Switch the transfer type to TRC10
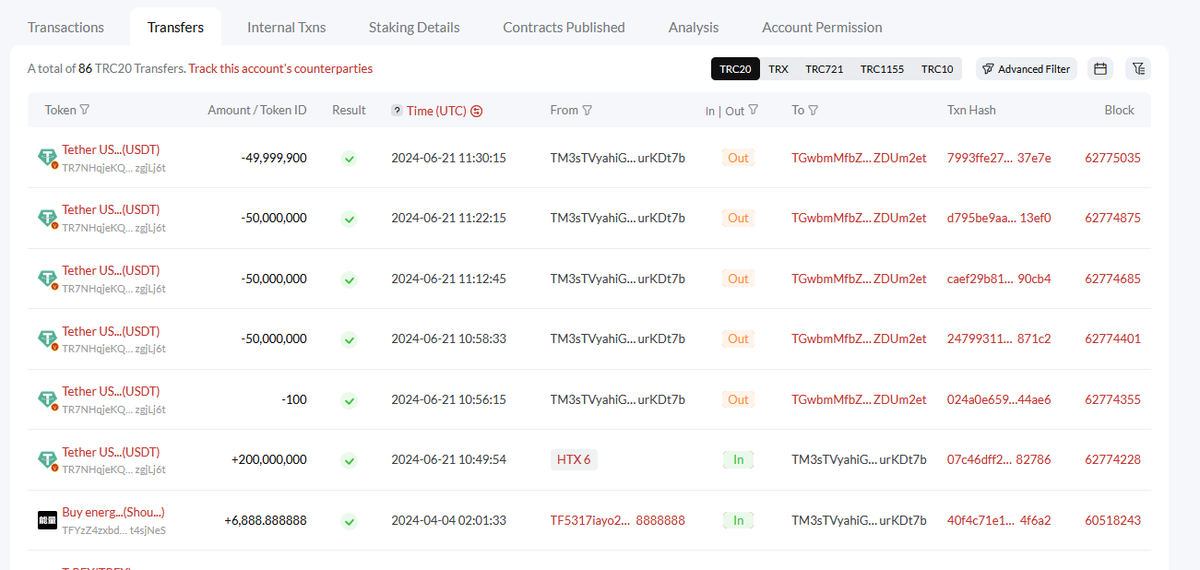 coord(937,69)
